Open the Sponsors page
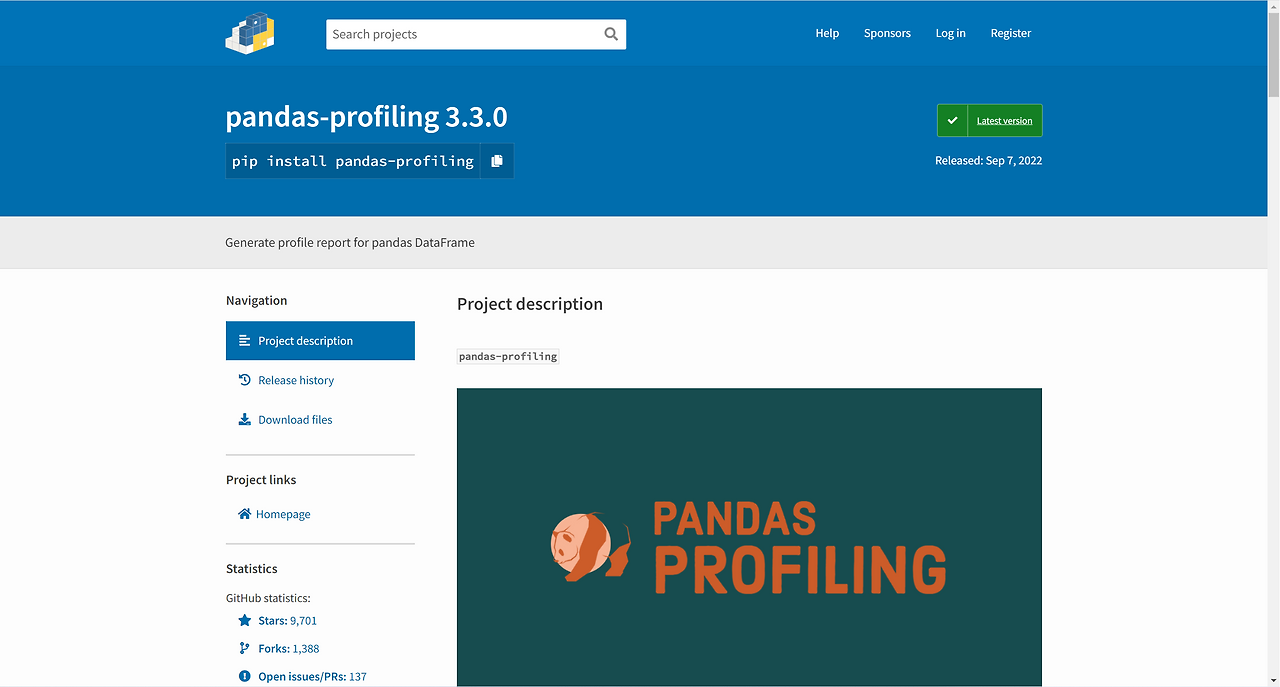 887,33
